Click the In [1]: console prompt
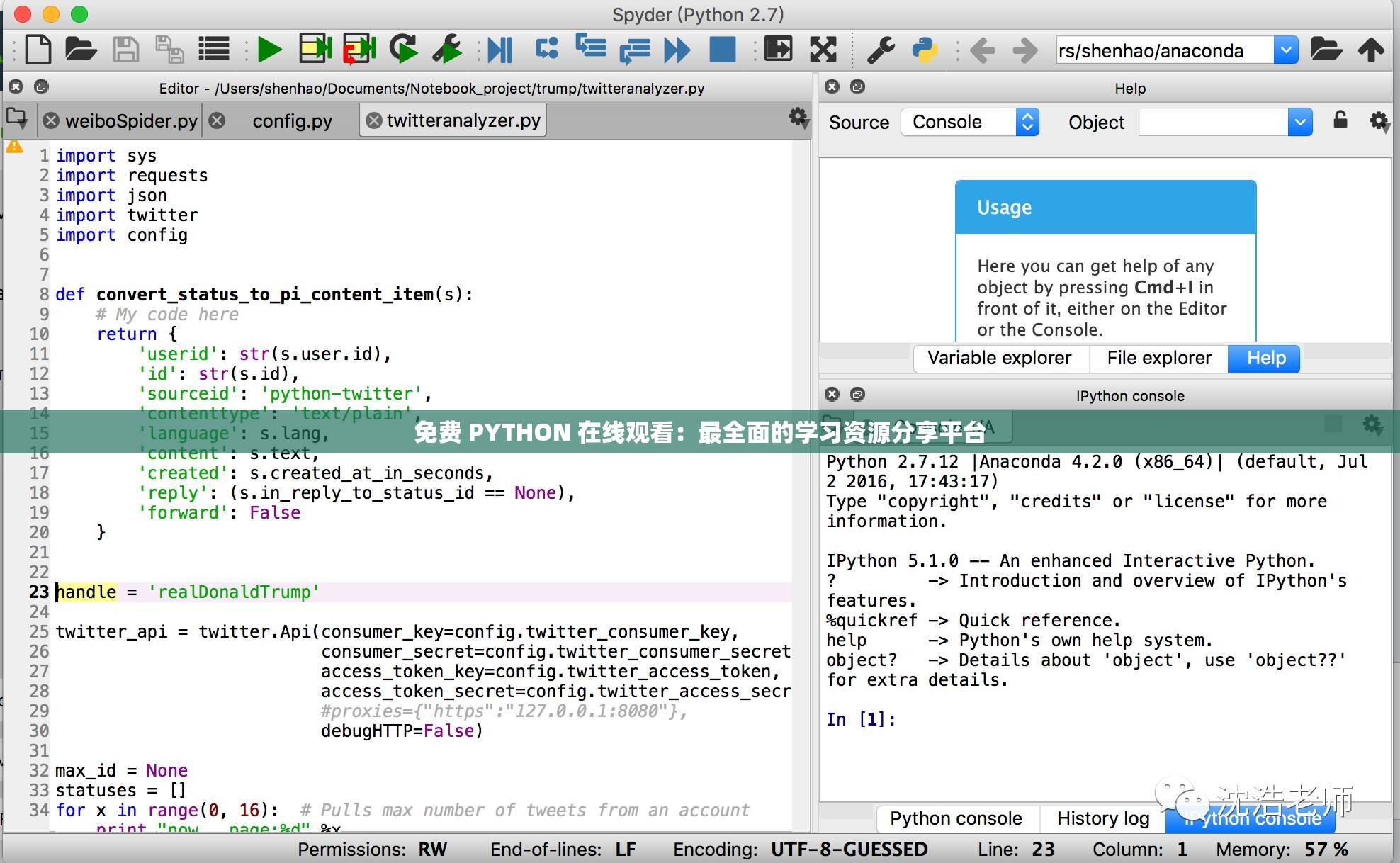The image size is (1400, 863). [x=859, y=718]
